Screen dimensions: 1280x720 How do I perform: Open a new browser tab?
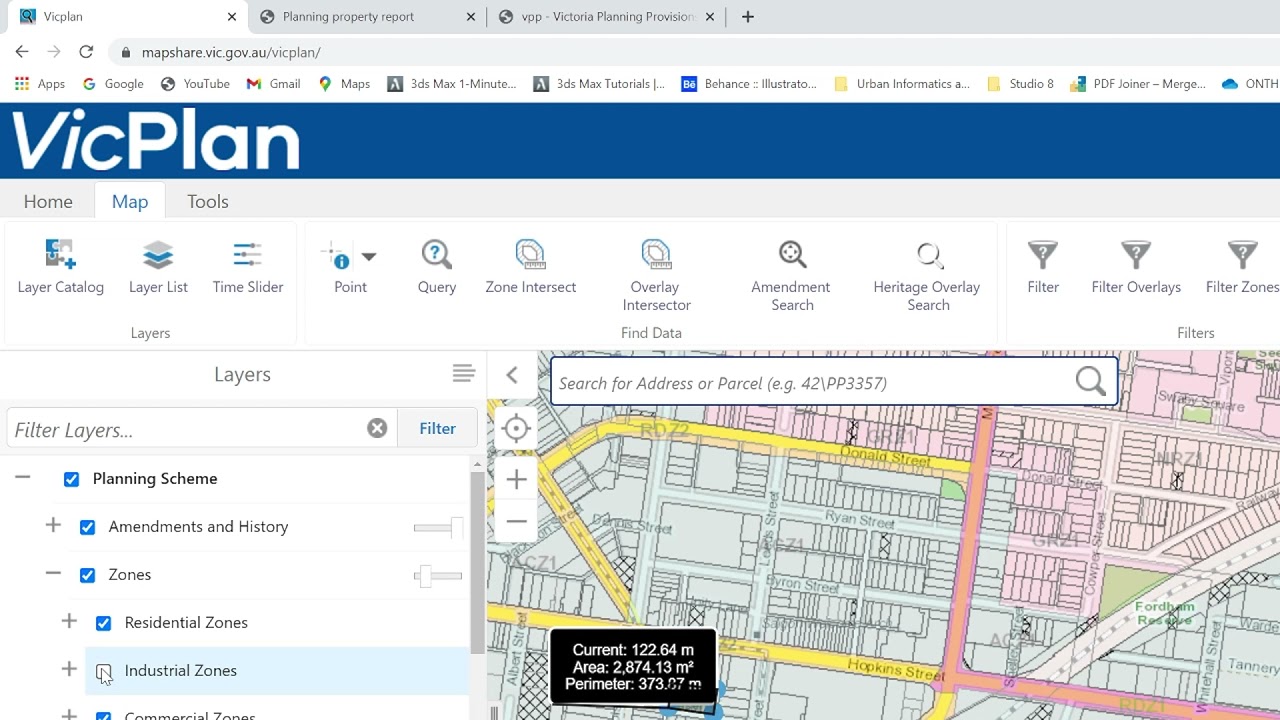point(748,17)
